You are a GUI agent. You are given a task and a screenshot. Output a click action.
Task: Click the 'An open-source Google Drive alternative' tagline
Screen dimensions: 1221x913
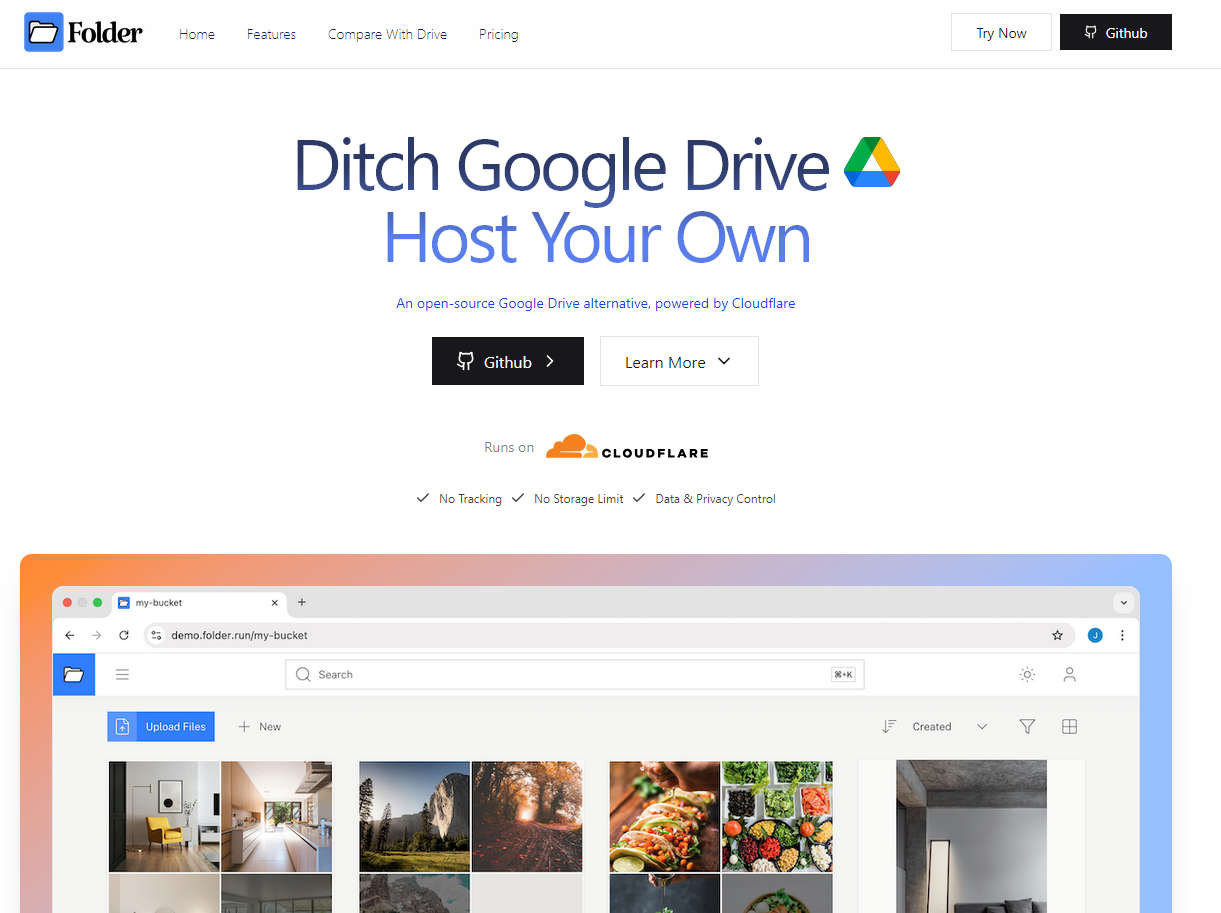pos(596,303)
